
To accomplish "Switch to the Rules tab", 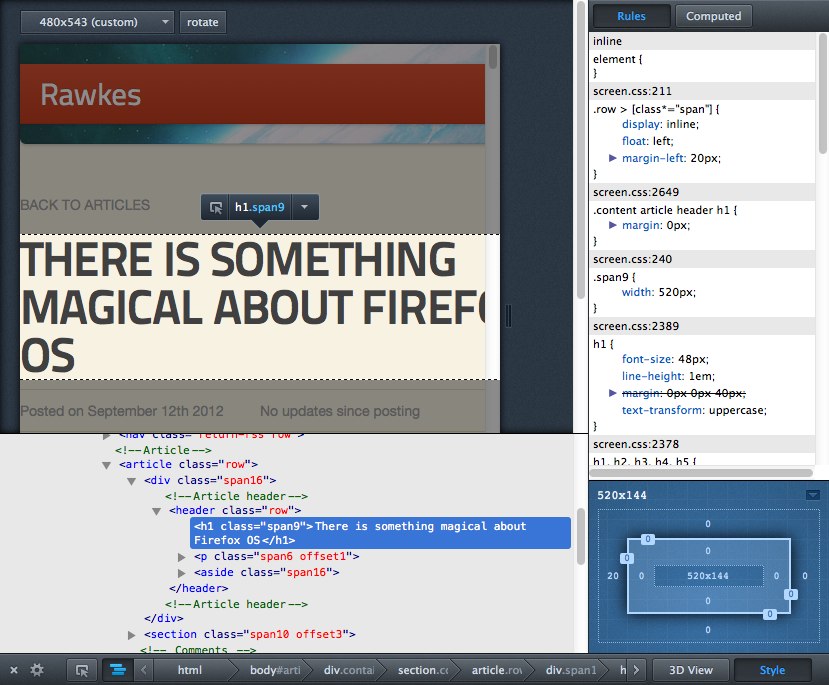I will pos(631,16).
